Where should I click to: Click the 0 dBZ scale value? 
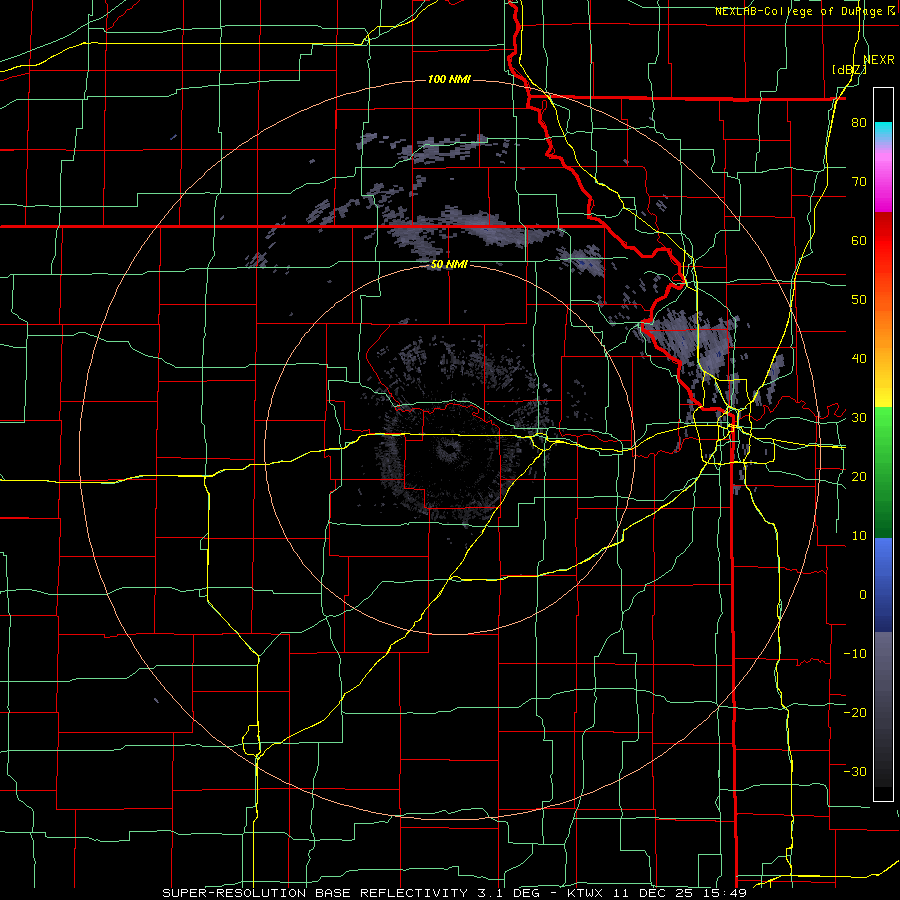click(863, 595)
